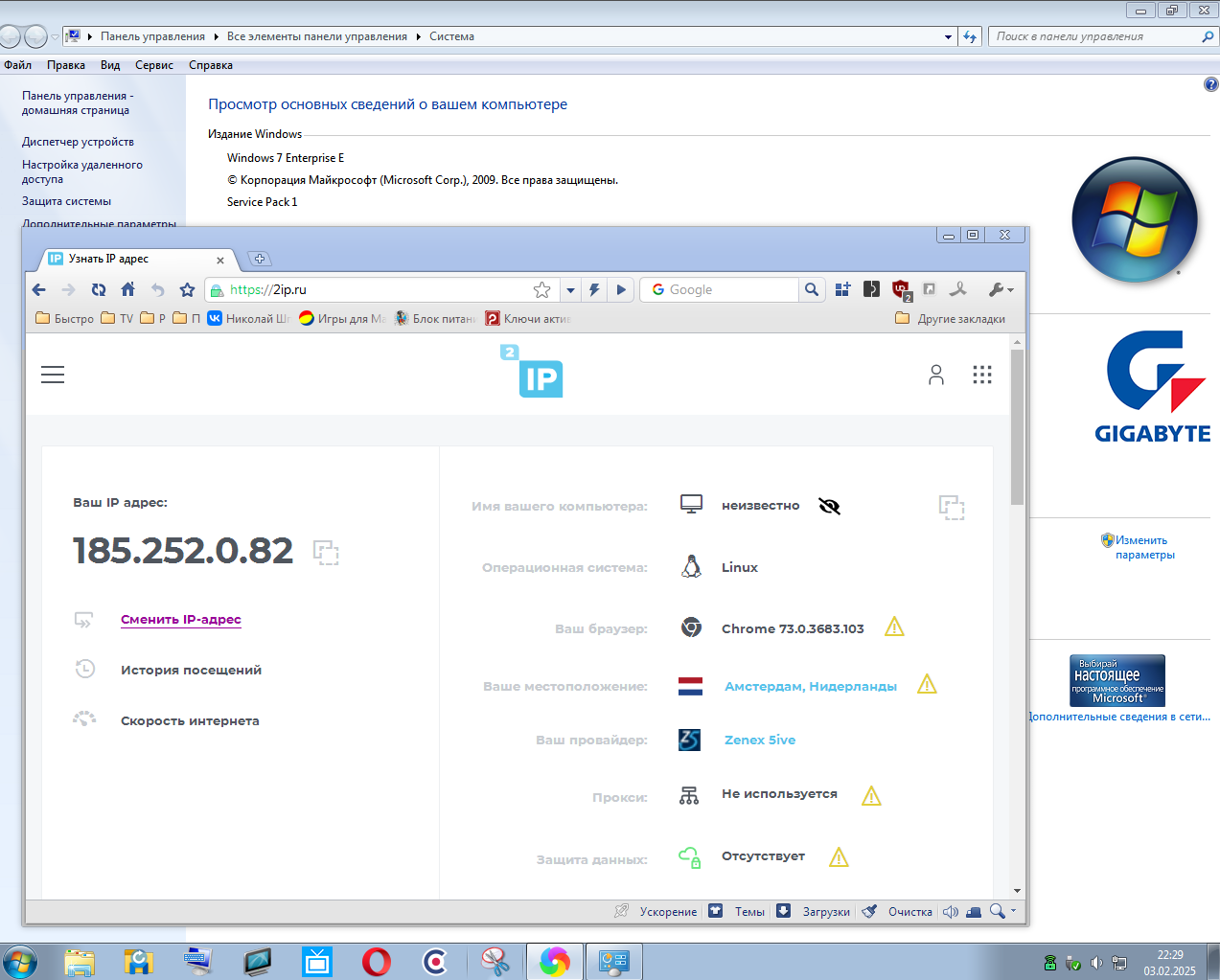1220x980 pixels.
Task: Open the extensions grid plus icon
Action: click(x=842, y=289)
